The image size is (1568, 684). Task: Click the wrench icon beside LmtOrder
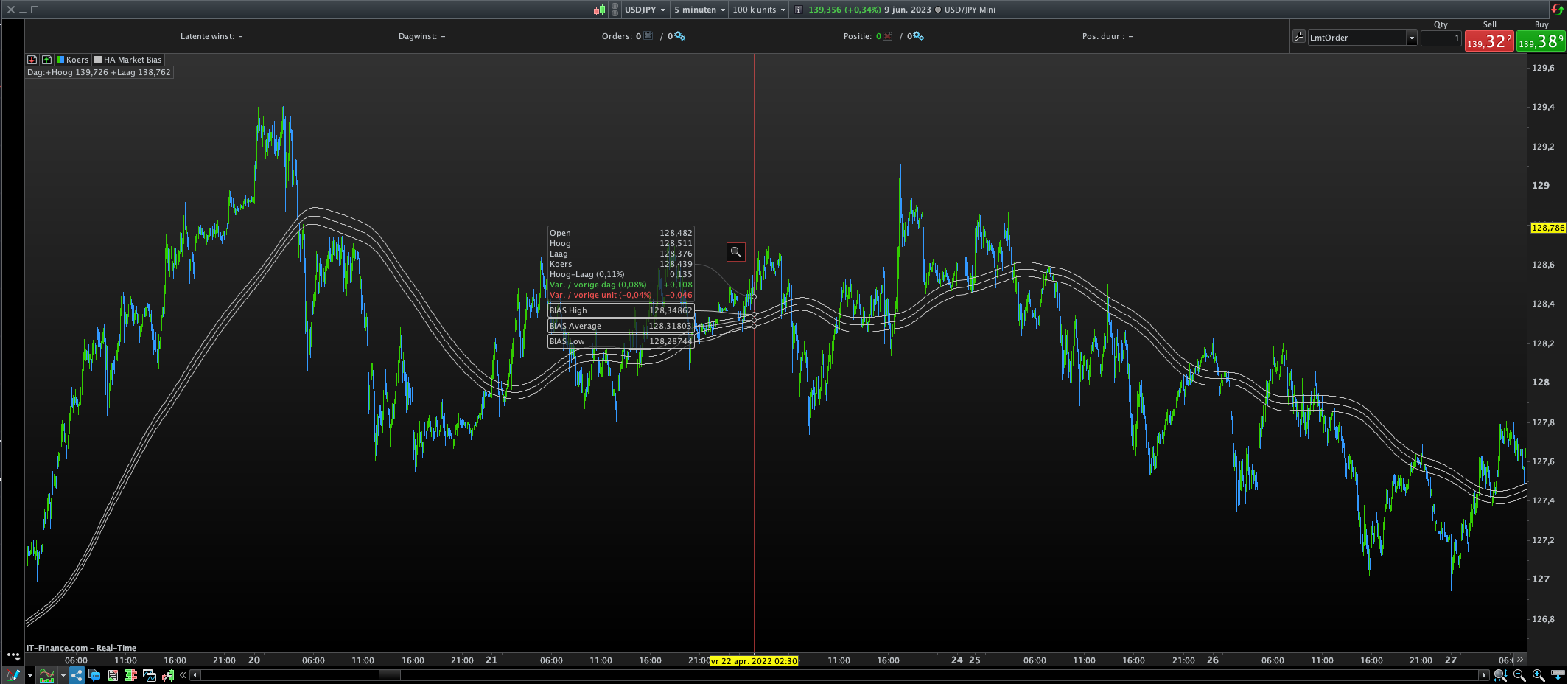click(1299, 36)
